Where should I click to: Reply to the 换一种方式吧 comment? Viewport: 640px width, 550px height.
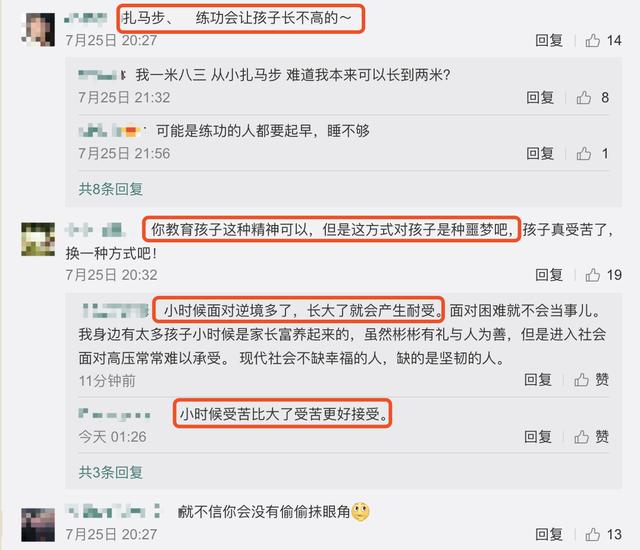pyautogui.click(x=549, y=275)
